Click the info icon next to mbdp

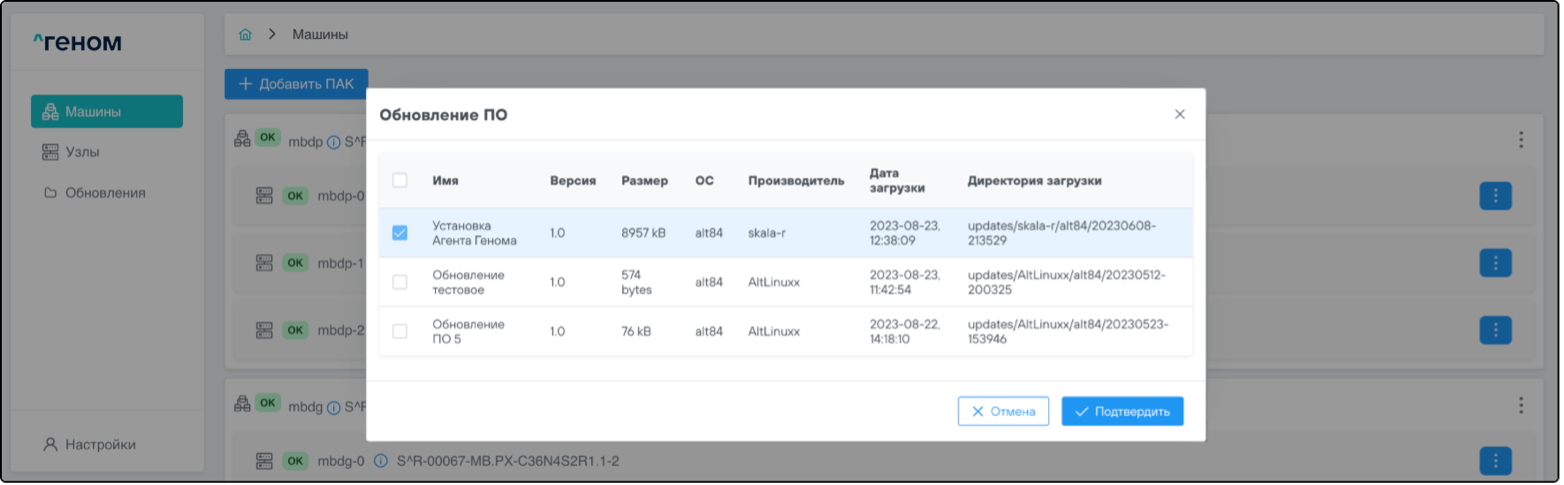point(334,142)
